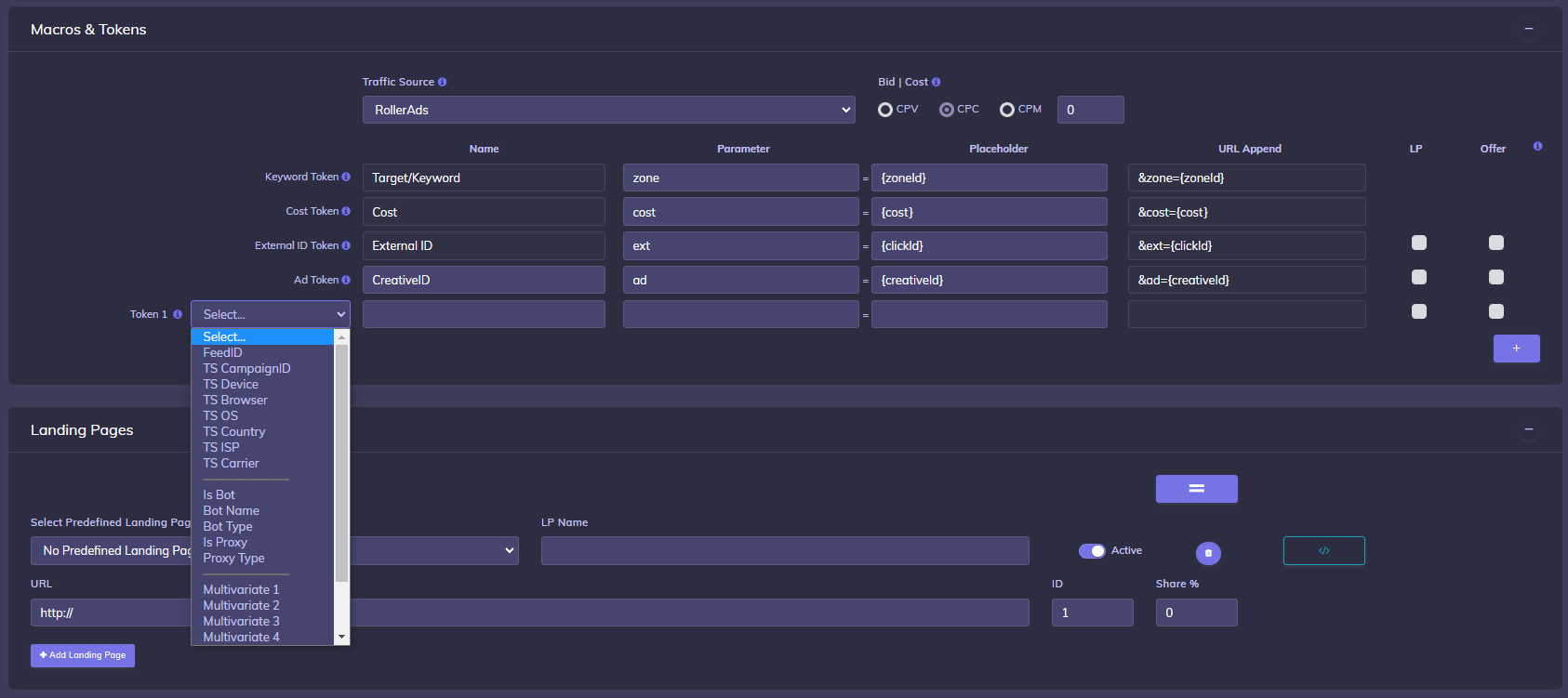Check the LP box for Token 1
The image size is (1568, 698).
point(1419,311)
